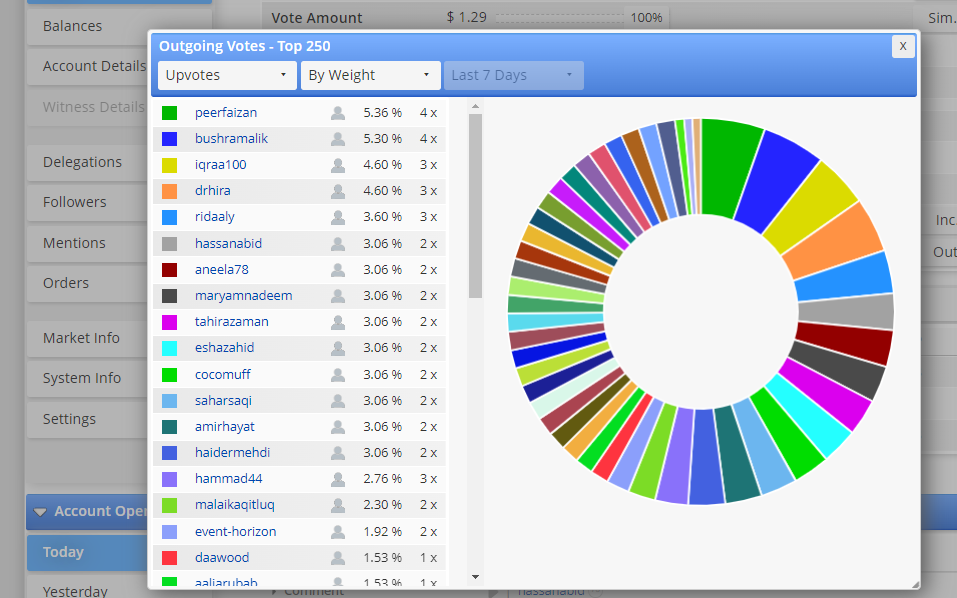This screenshot has height=598, width=957.
Task: Open the Delegations sidebar item
Action: coord(88,162)
